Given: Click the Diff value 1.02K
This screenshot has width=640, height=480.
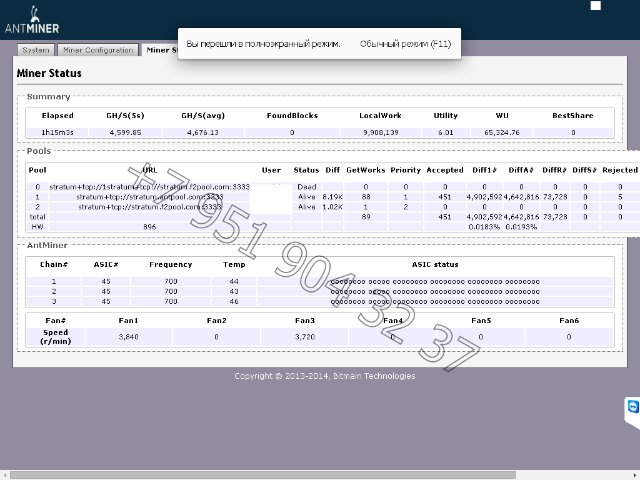Looking at the screenshot, I should click(333, 207).
